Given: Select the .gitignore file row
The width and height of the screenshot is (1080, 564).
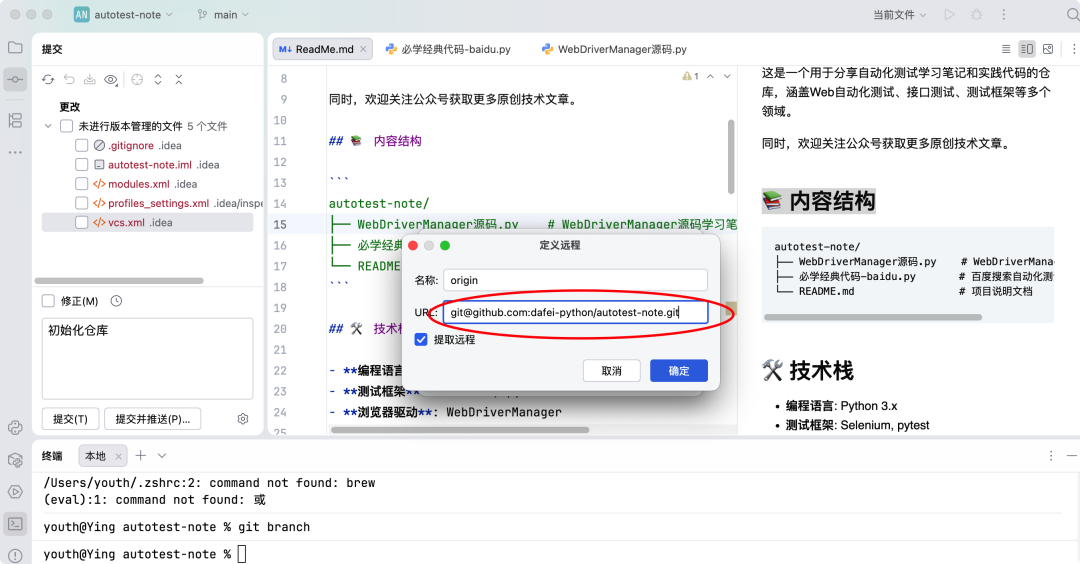Looking at the screenshot, I should pos(147,145).
